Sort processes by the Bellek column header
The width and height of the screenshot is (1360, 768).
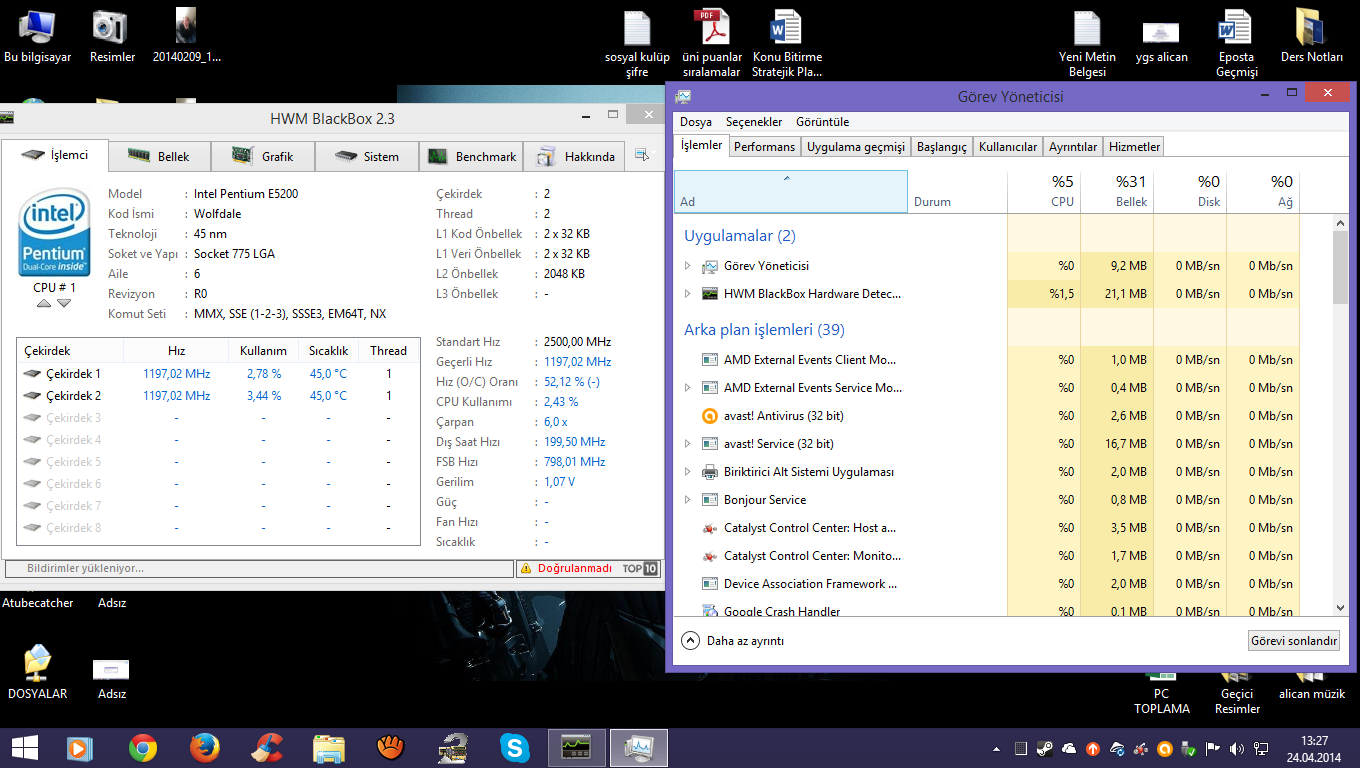[x=1117, y=191]
